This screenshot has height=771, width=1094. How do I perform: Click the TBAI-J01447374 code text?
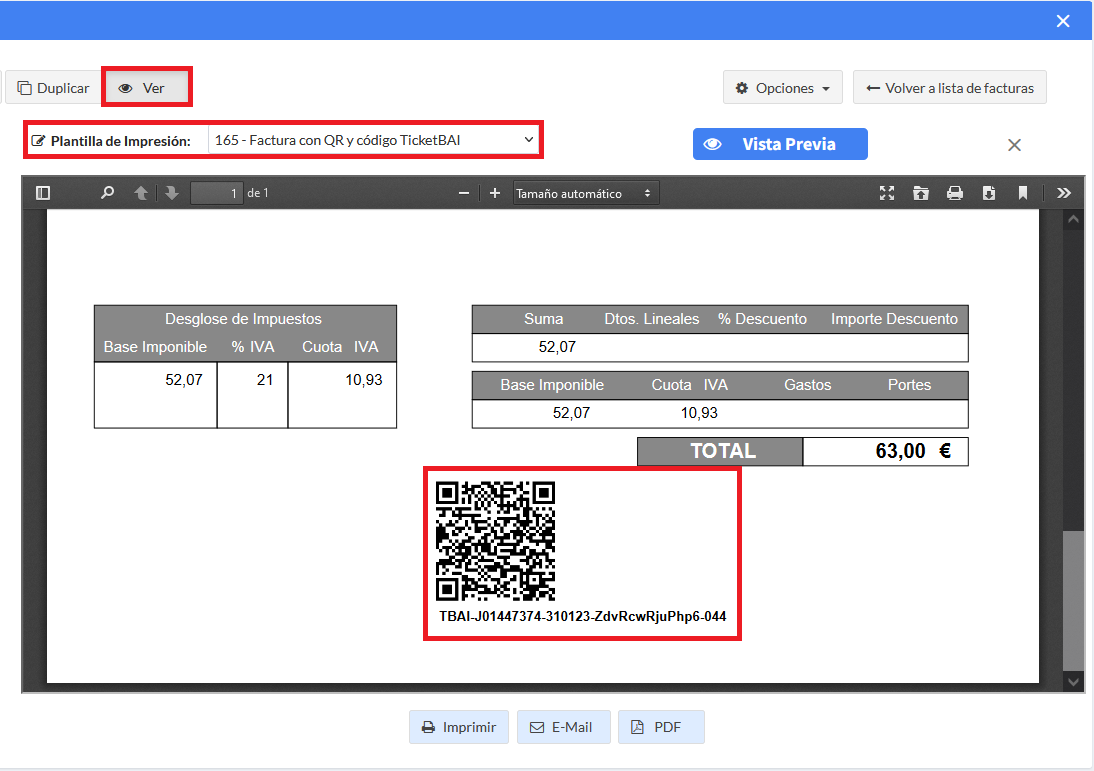583,616
